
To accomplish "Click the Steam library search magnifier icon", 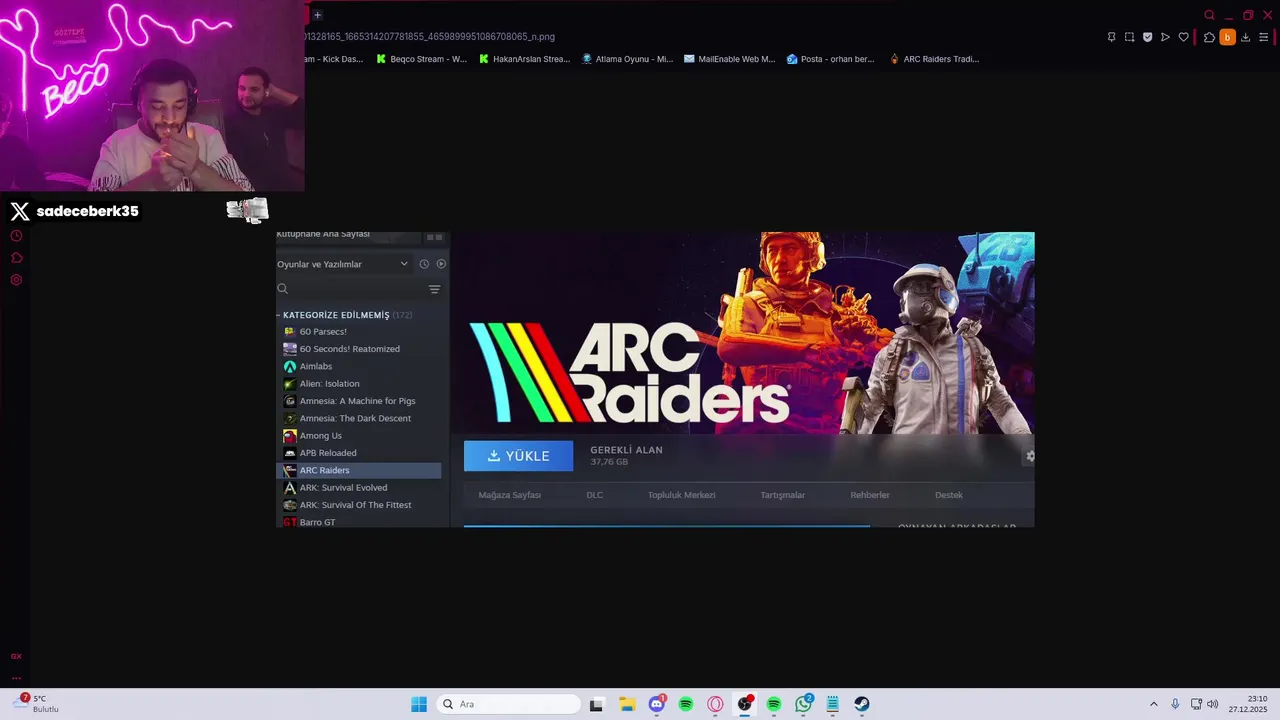I will click(x=282, y=289).
